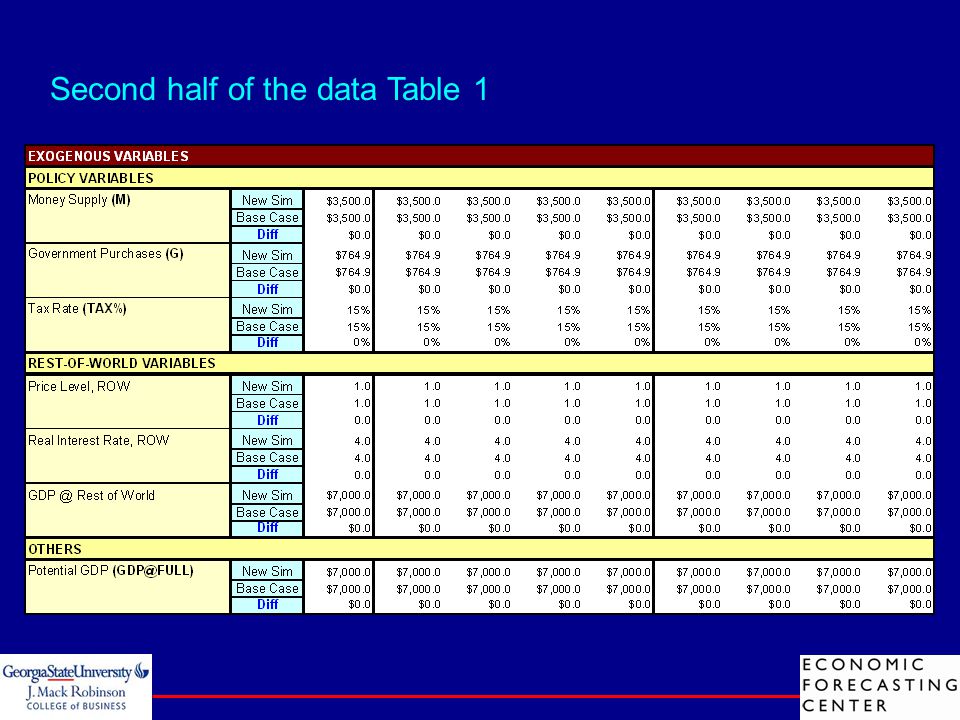This screenshot has width=960, height=720.
Task: Select Diff cell for Government Purchases
Action: tap(267, 289)
